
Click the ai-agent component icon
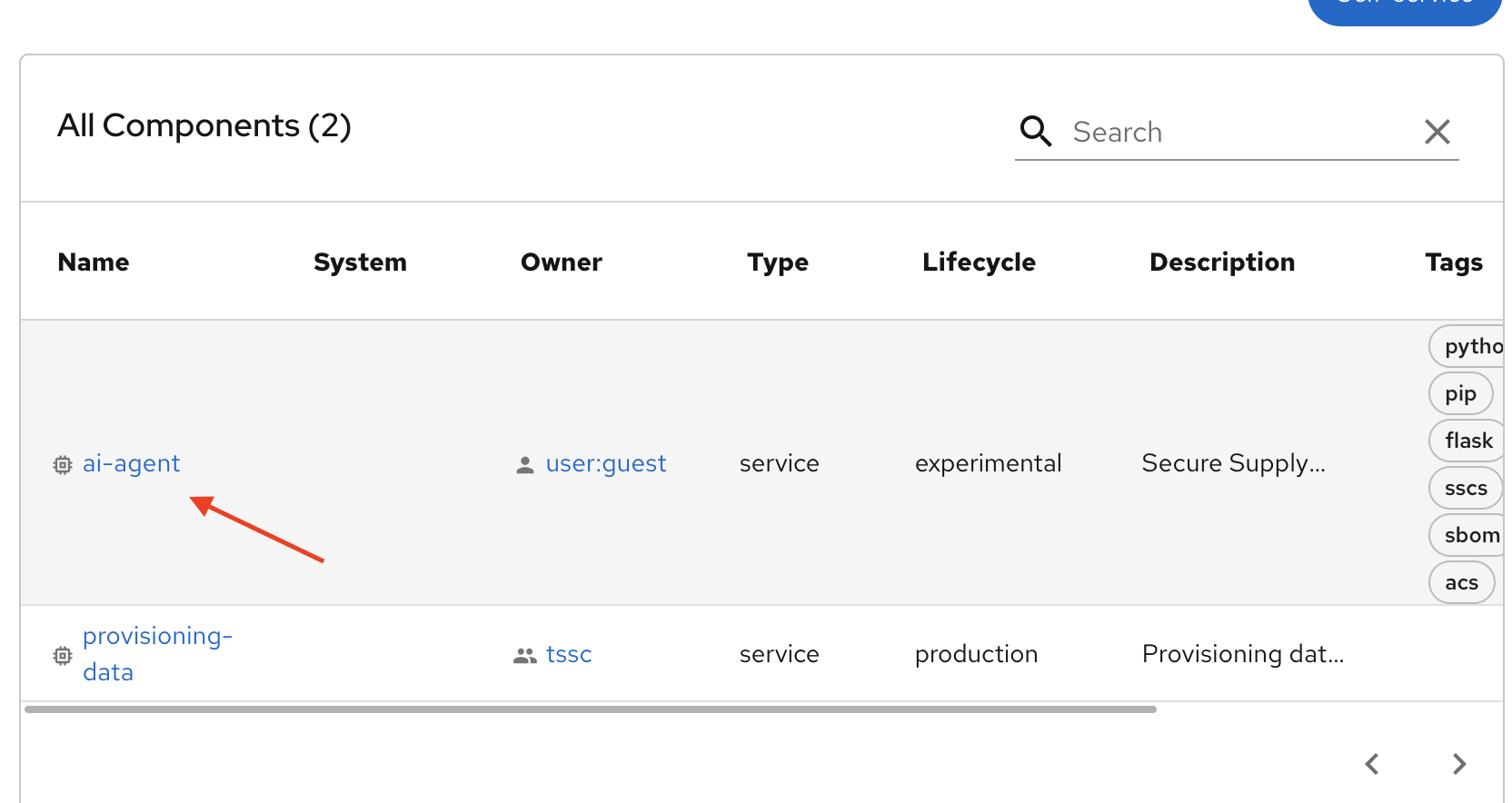tap(63, 465)
